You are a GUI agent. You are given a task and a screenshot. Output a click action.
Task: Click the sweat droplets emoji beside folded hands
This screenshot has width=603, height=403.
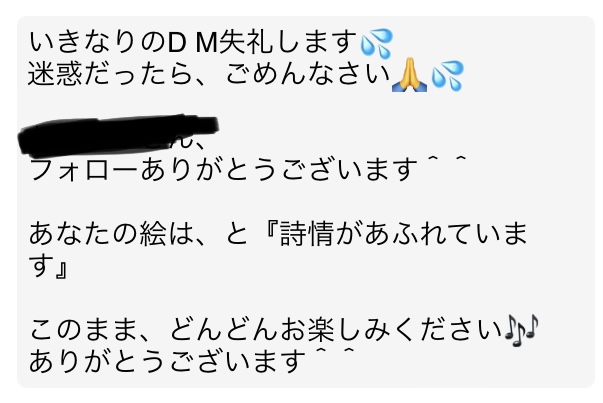click(447, 75)
